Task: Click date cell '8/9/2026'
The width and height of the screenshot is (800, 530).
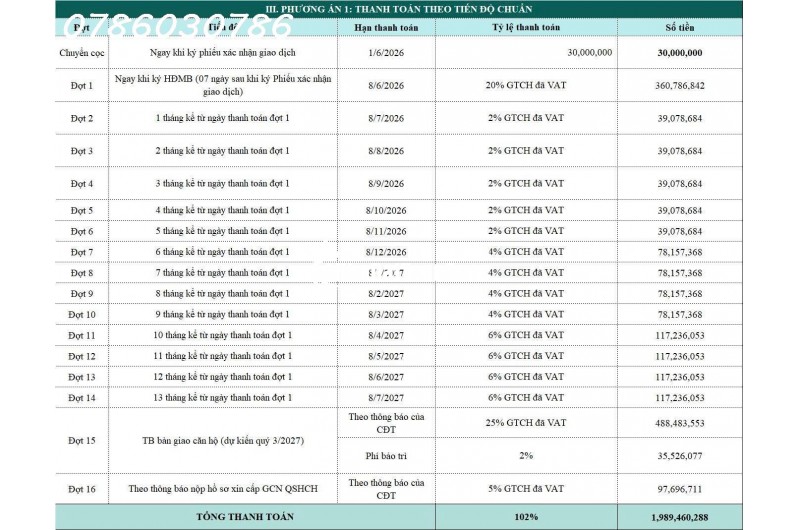Action: pos(386,184)
